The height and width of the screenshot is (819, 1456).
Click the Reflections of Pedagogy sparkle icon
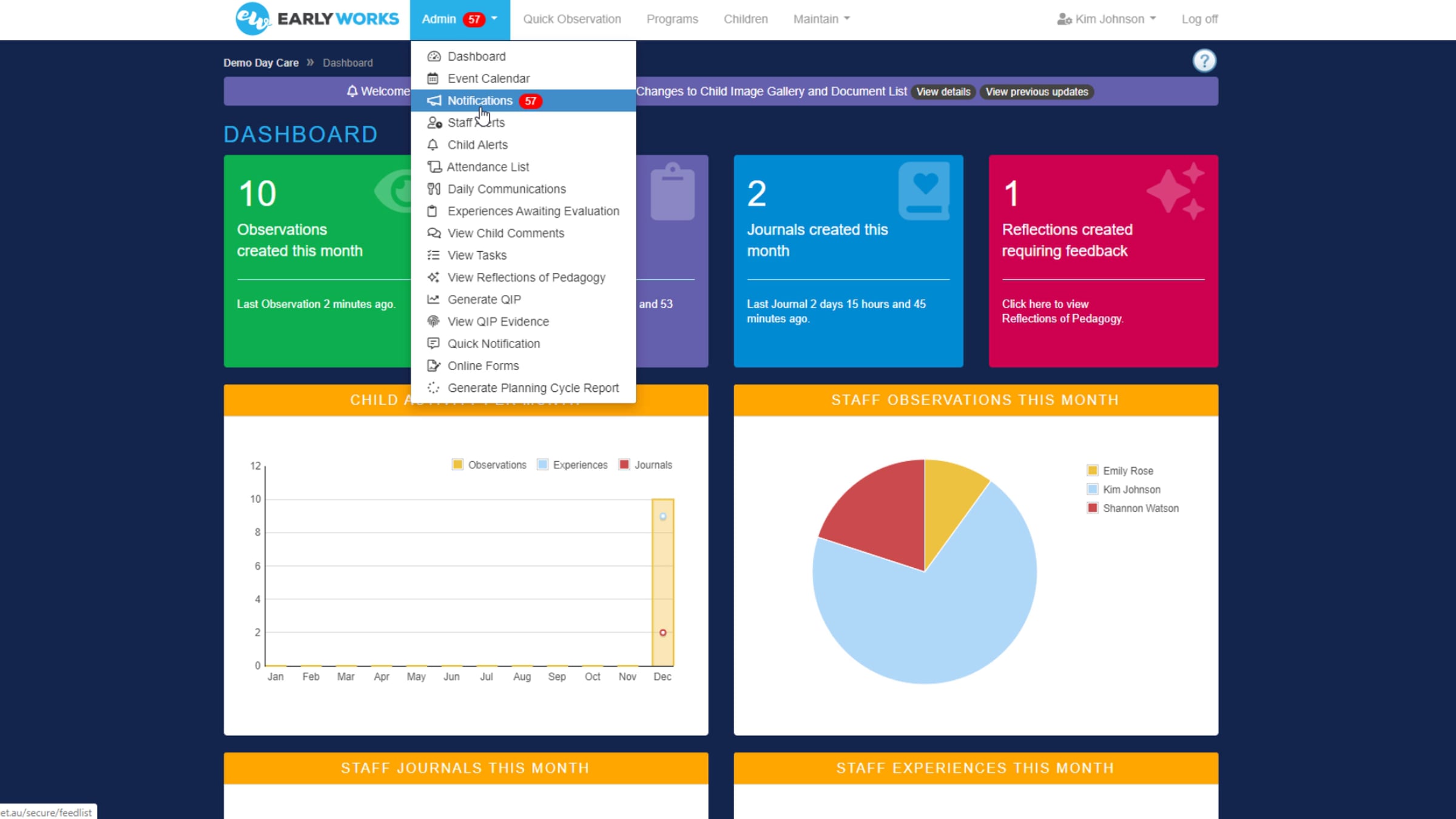433,277
